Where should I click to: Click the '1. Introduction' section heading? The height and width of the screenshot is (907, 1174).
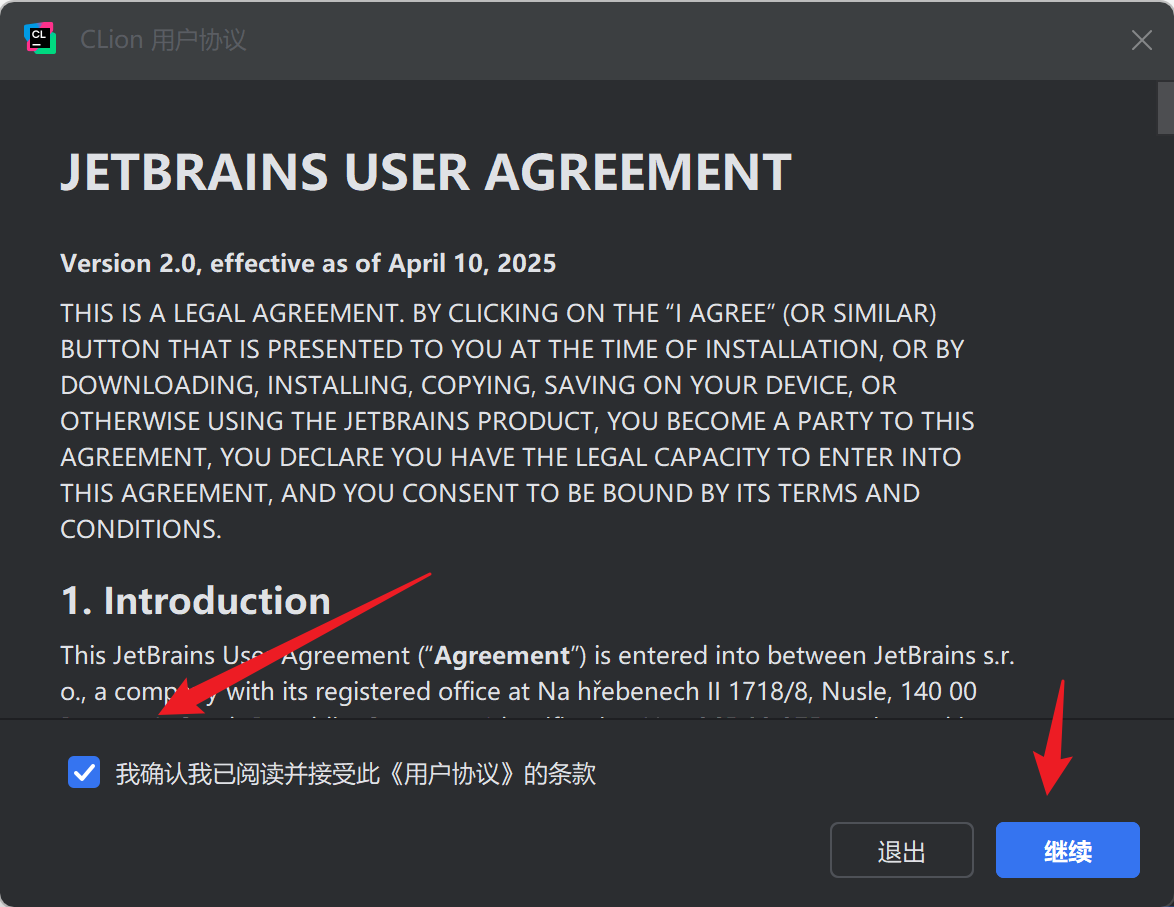pyautogui.click(x=195, y=601)
